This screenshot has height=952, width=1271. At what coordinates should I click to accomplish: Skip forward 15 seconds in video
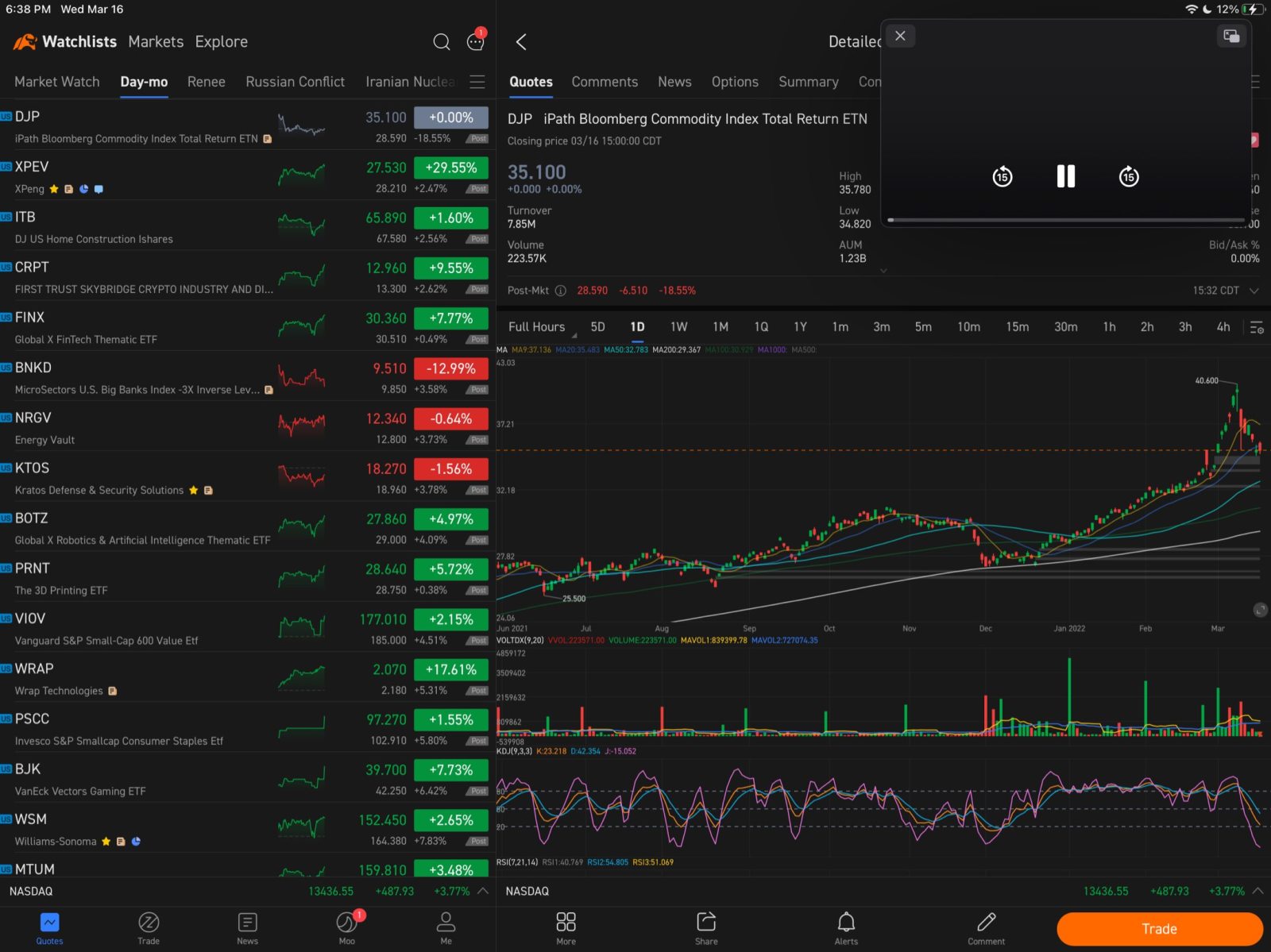click(1129, 176)
